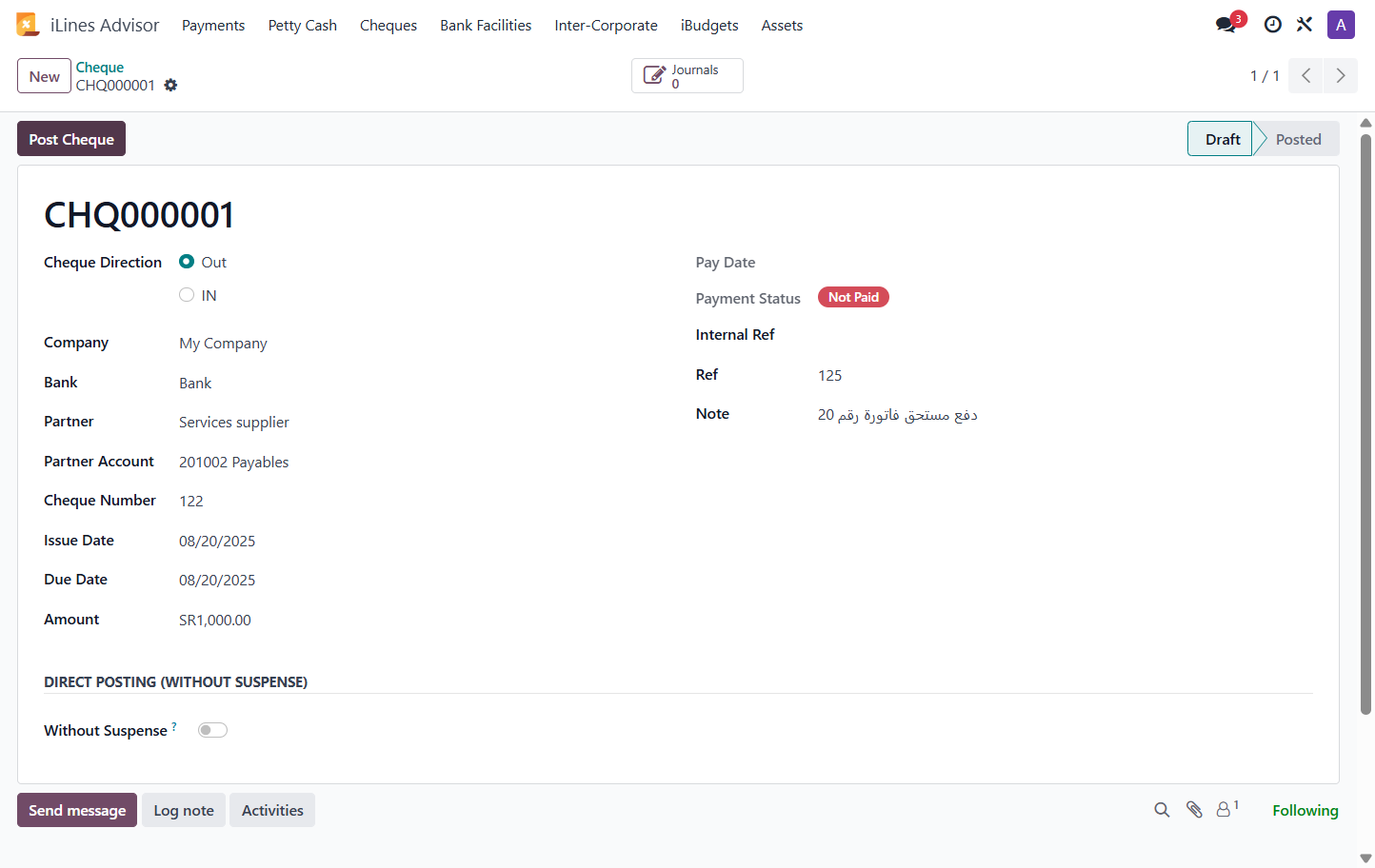Open the user avatar menu
Viewport: 1375px width, 868px height.
pyautogui.click(x=1341, y=25)
